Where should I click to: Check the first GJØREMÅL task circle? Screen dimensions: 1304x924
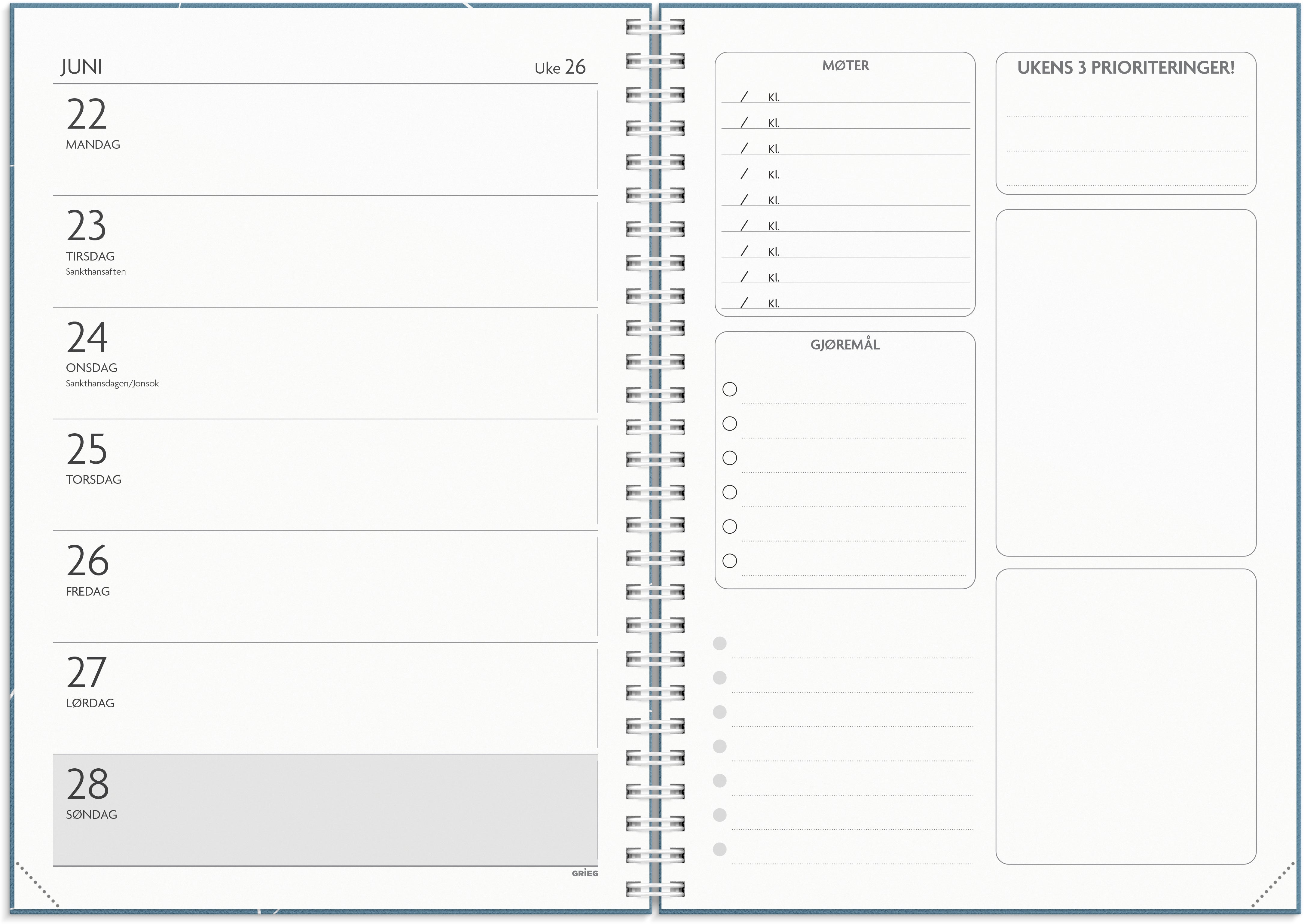click(x=730, y=389)
